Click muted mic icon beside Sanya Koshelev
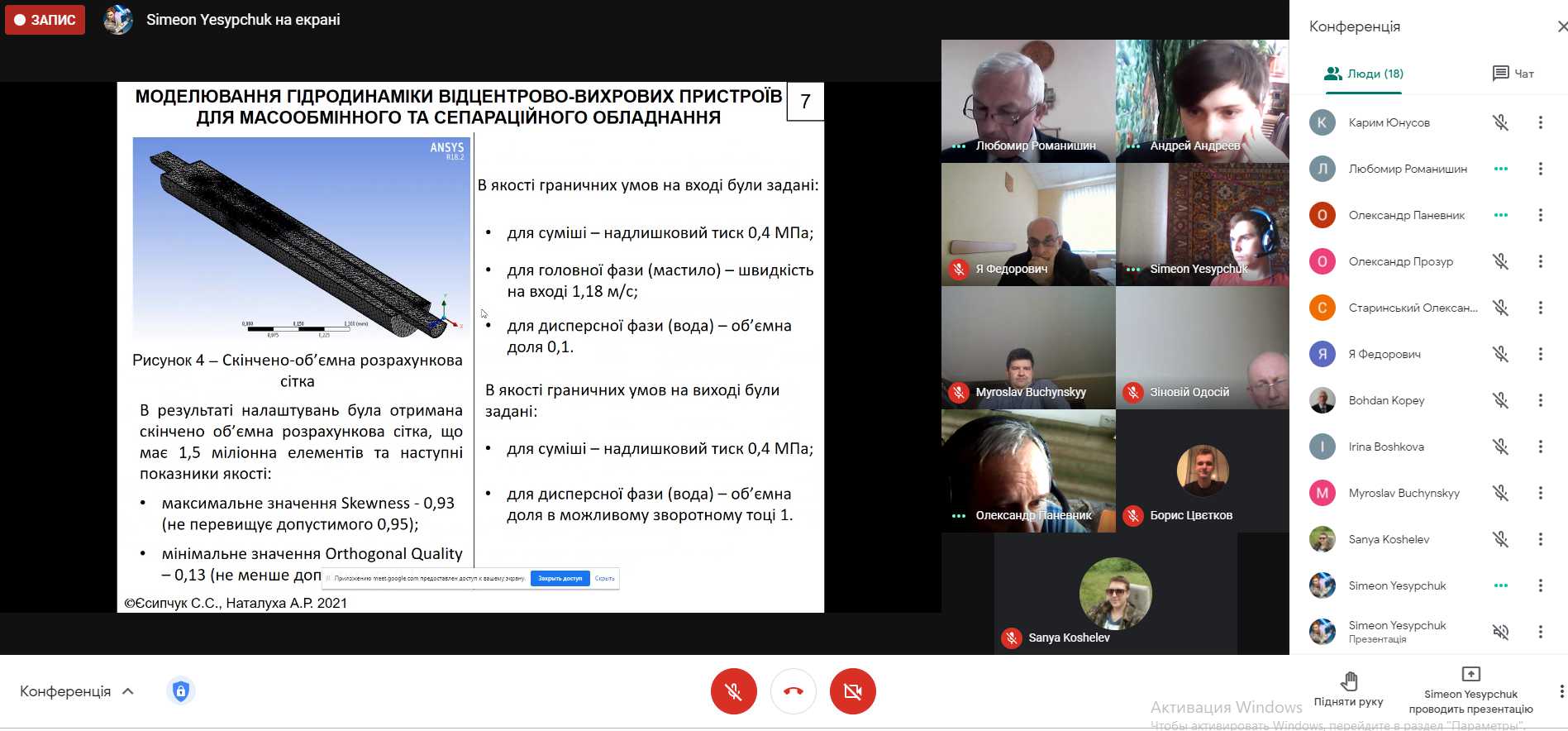Image resolution: width=1568 pixels, height=731 pixels. click(1500, 539)
